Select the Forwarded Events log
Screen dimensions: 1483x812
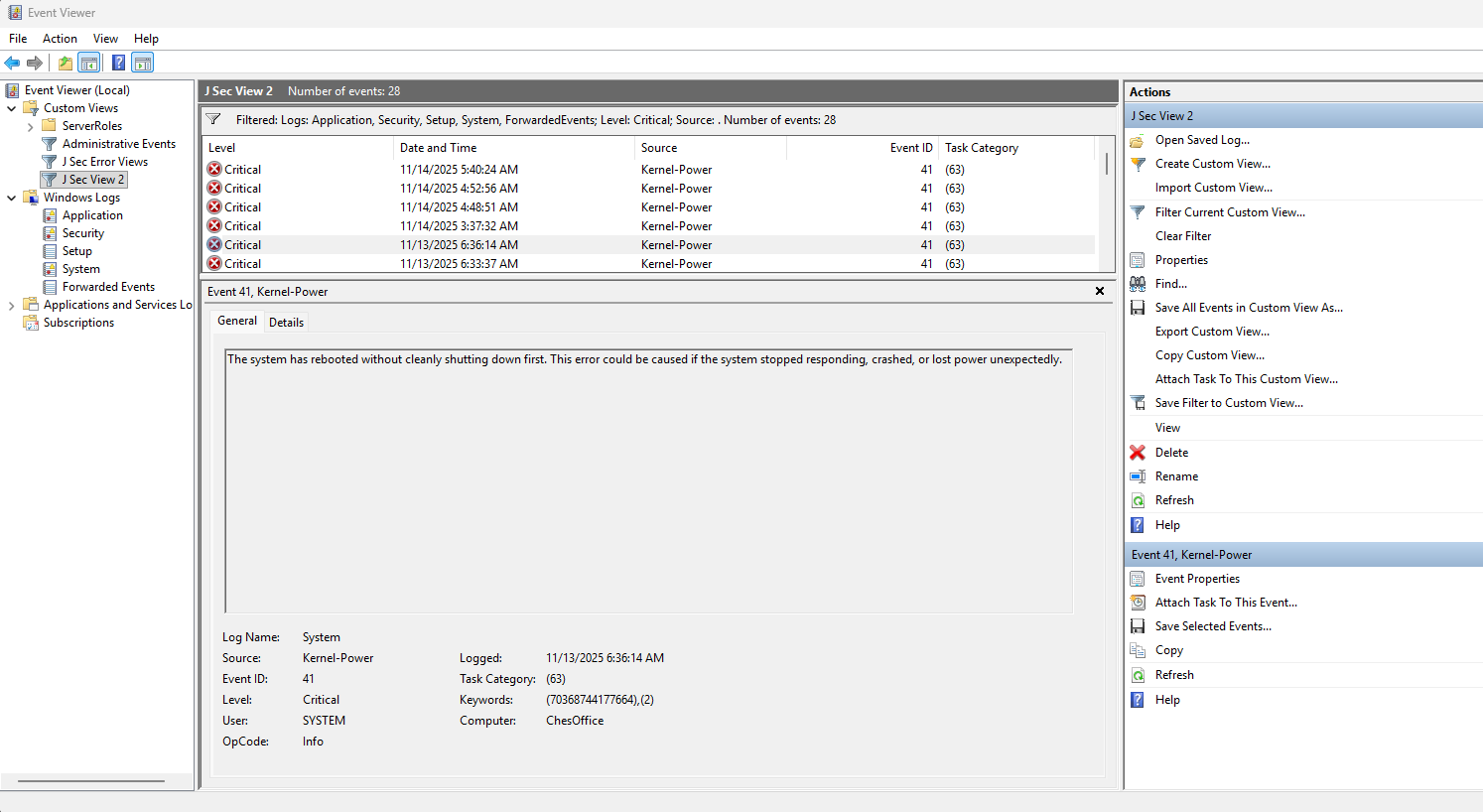(98, 287)
